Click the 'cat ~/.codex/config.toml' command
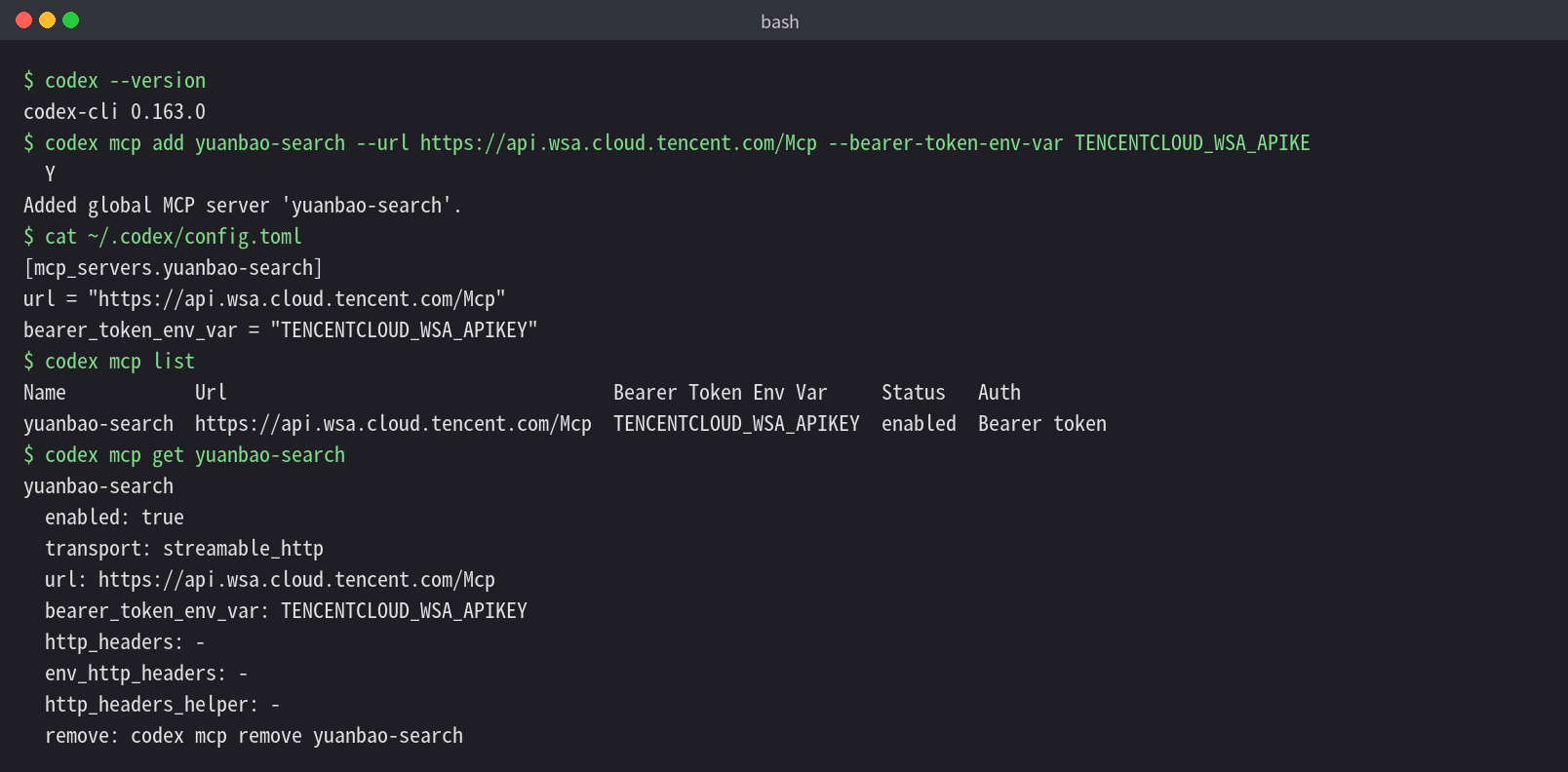This screenshot has width=1568, height=772. point(163,237)
